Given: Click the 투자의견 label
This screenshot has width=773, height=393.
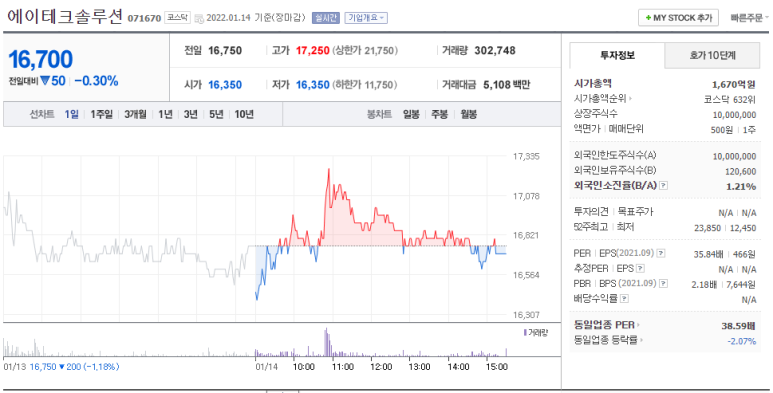Looking at the screenshot, I should tap(592, 212).
